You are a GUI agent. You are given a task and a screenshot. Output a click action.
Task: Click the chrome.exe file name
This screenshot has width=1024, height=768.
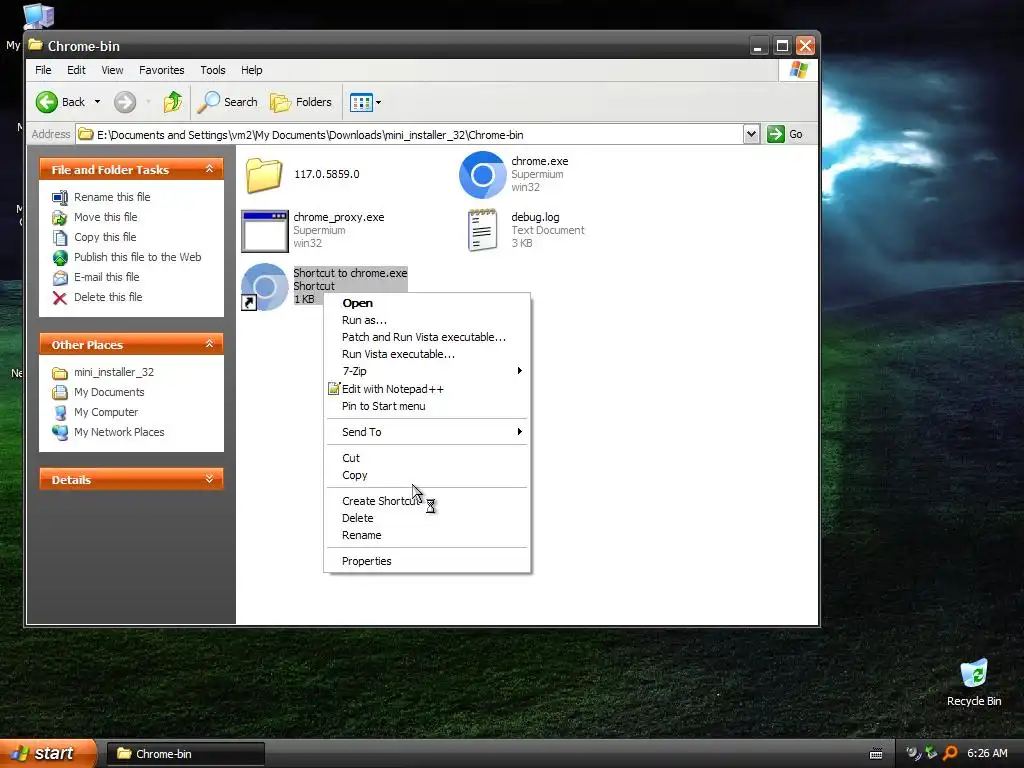coord(539,161)
